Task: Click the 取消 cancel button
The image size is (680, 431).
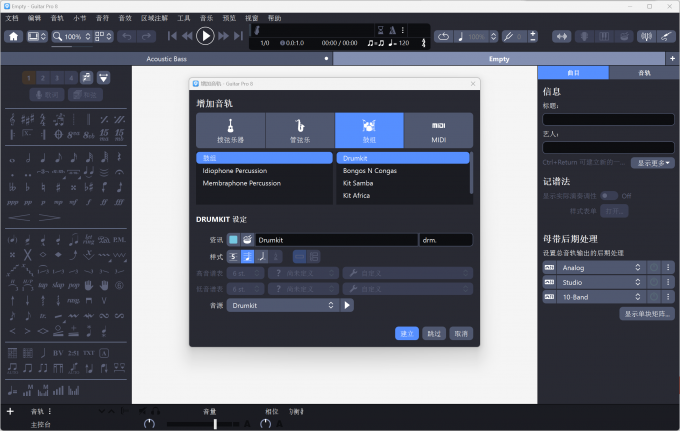Action: pos(460,333)
